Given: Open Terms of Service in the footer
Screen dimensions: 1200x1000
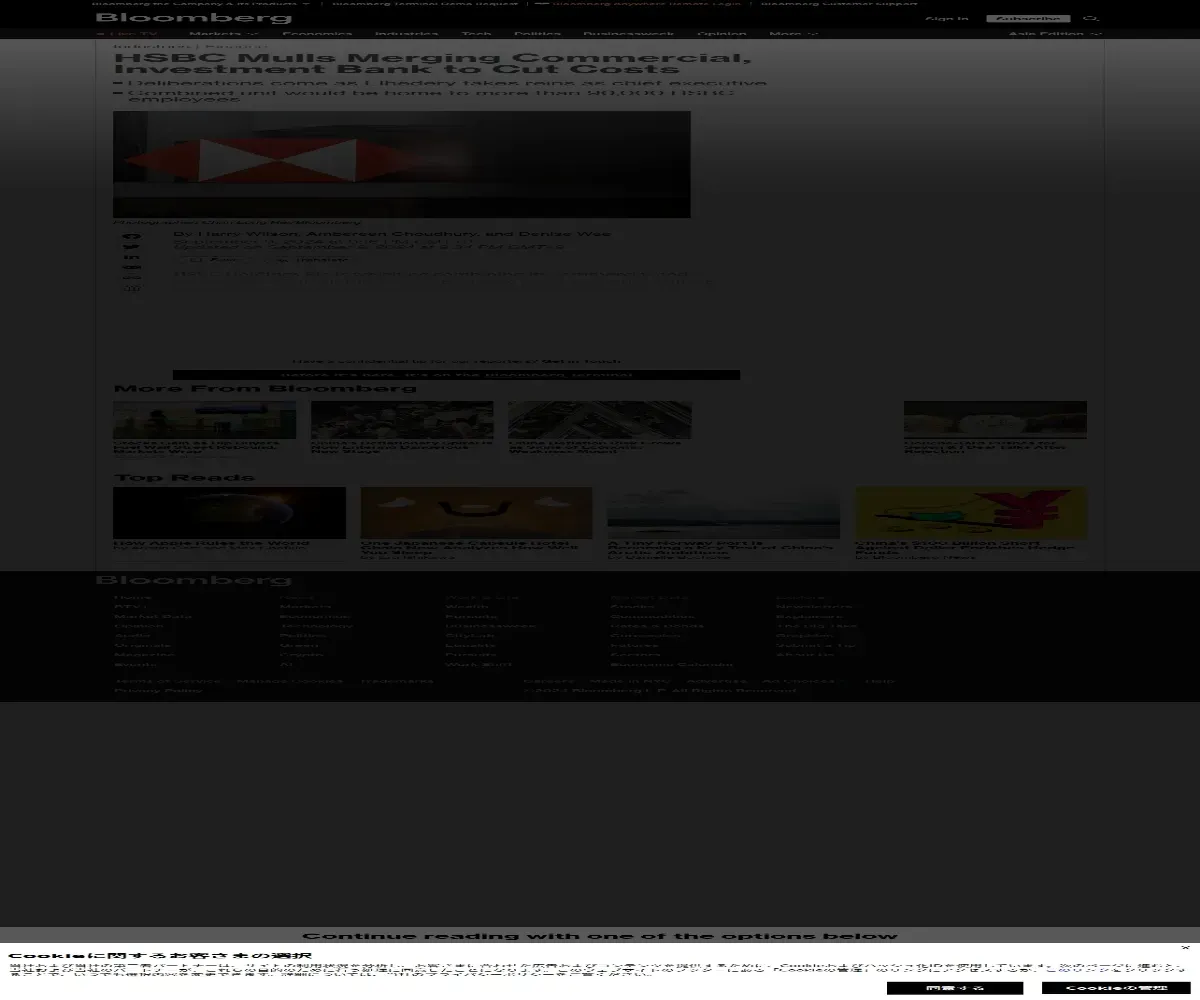Looking at the screenshot, I should 166,681.
